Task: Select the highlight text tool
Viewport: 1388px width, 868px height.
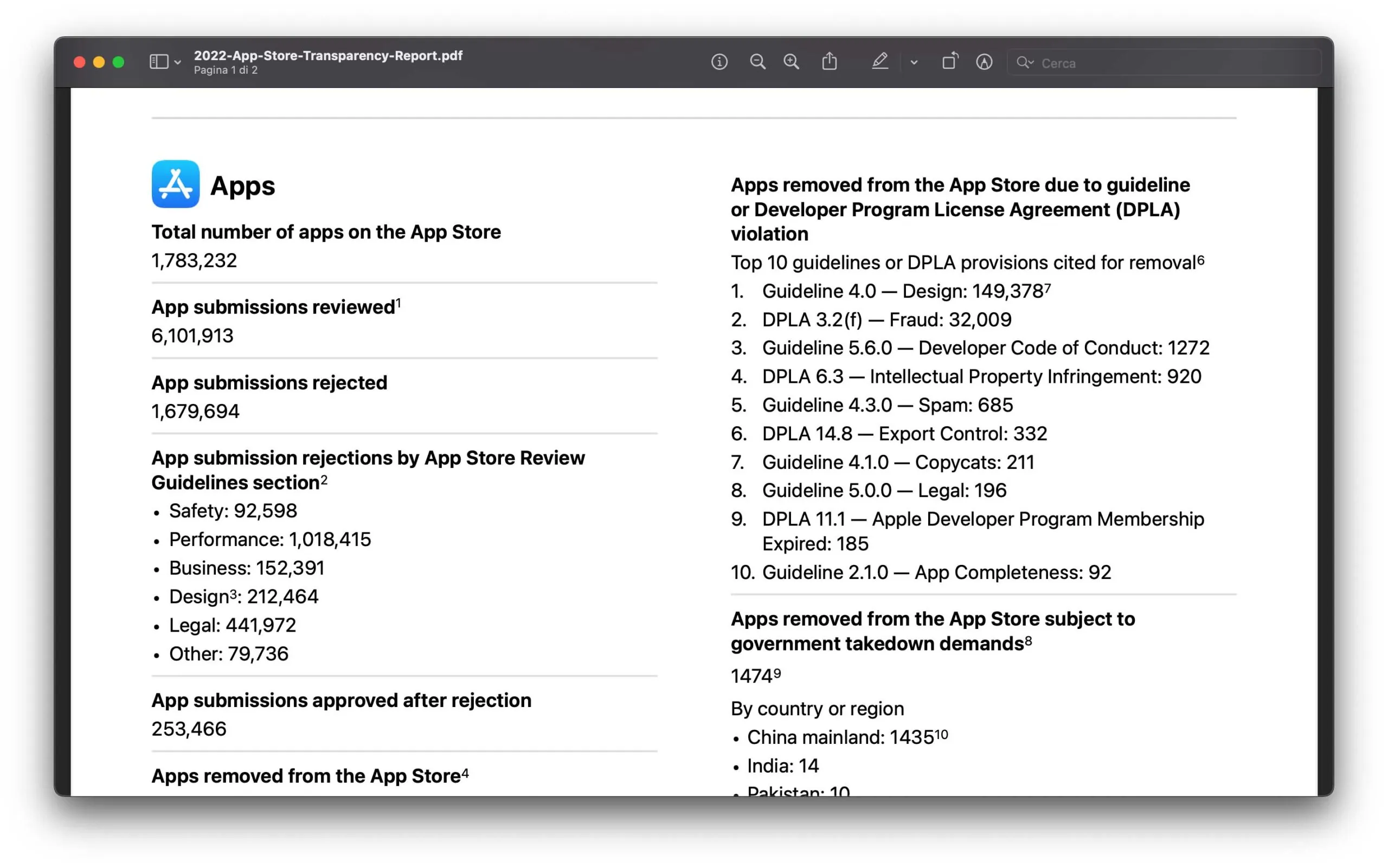Action: [x=880, y=62]
